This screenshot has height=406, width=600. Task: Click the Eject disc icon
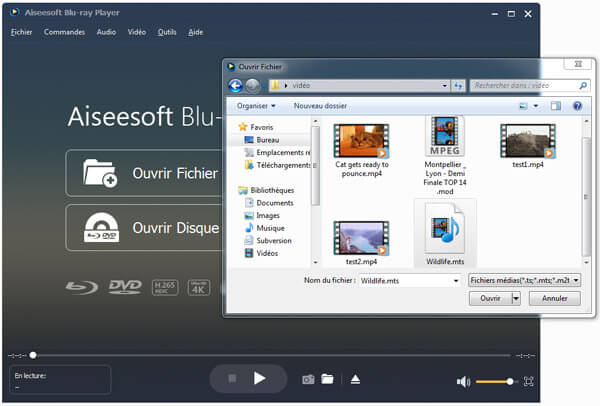click(353, 380)
